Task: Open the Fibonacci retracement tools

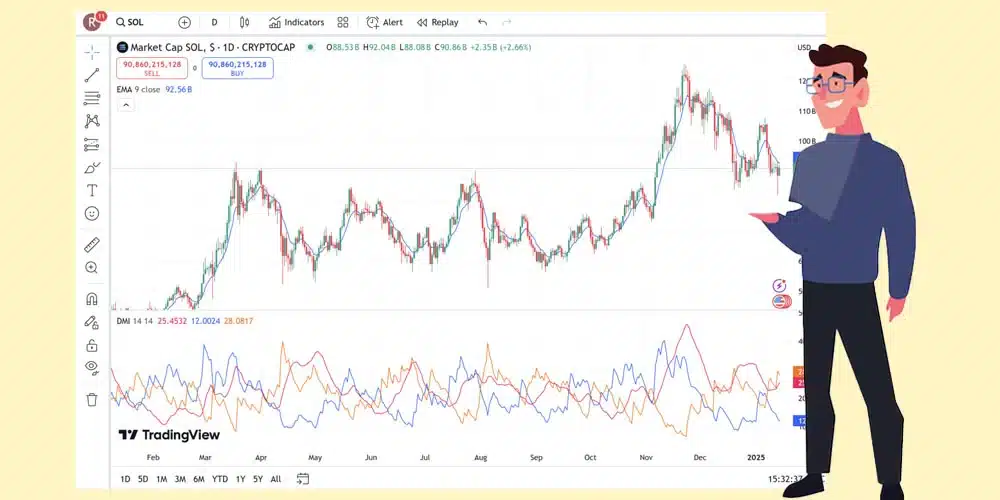Action: pyautogui.click(x=92, y=98)
